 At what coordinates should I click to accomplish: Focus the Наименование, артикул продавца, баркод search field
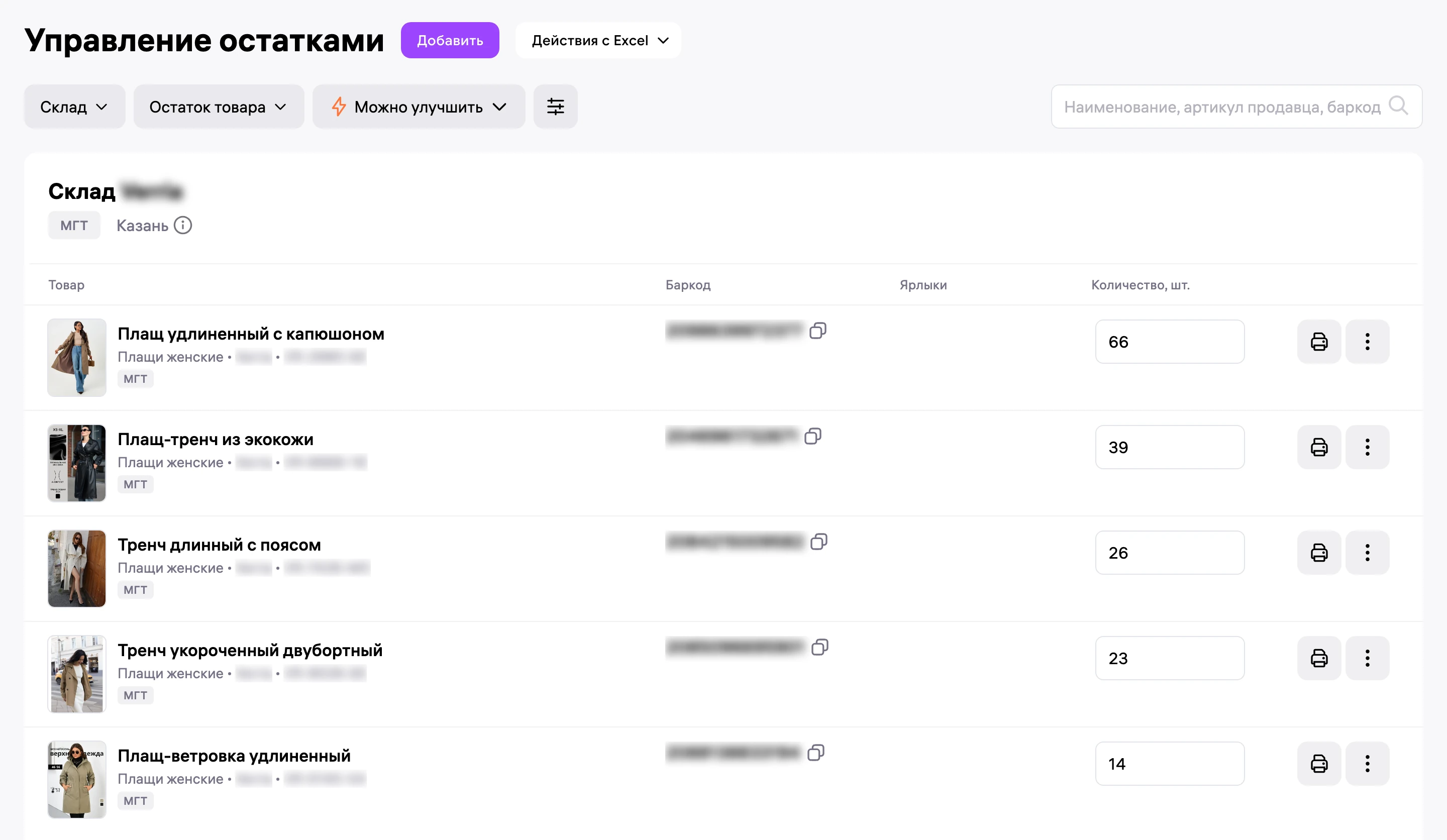(x=1236, y=107)
